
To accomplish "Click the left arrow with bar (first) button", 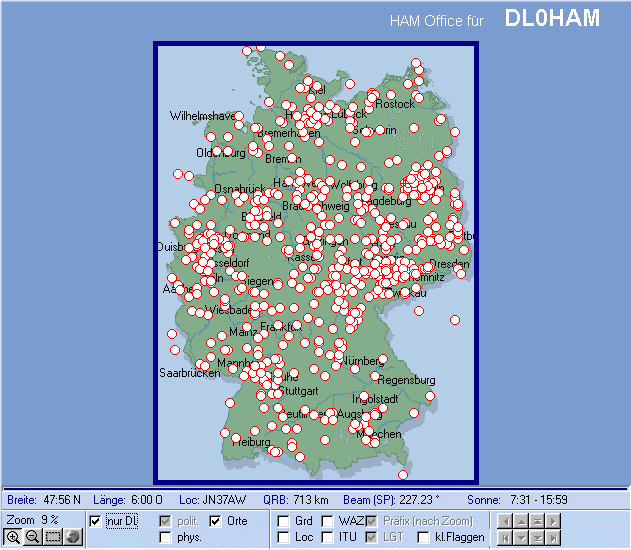I will tap(505, 538).
